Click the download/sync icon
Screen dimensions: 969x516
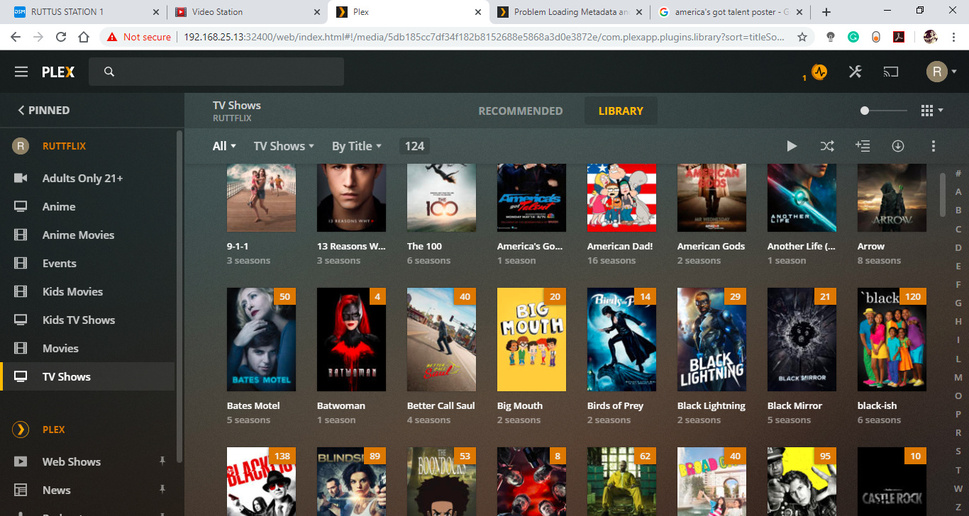click(x=898, y=146)
